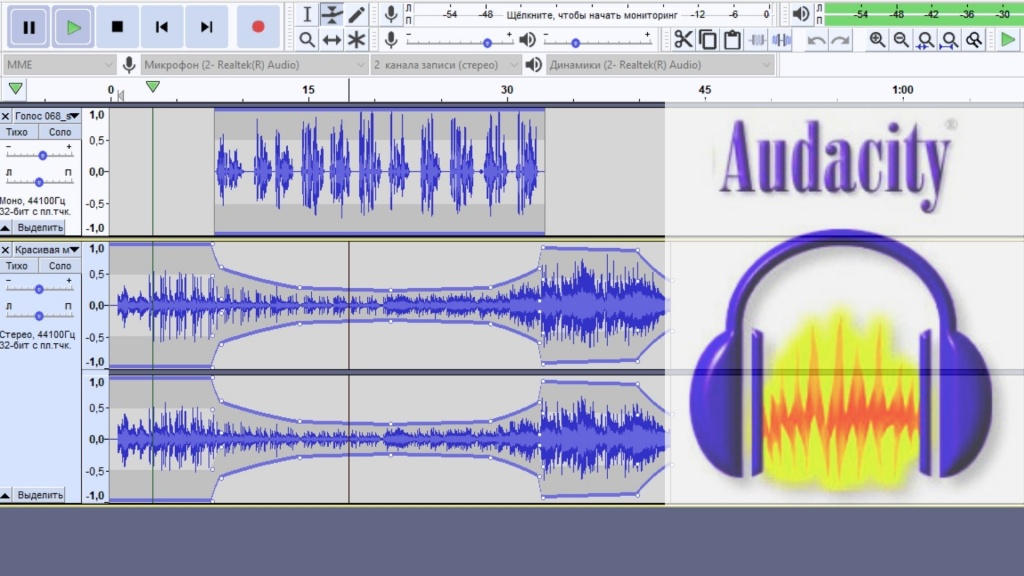Click the Silence audio icon
This screenshot has width=1024, height=576.
[781, 40]
